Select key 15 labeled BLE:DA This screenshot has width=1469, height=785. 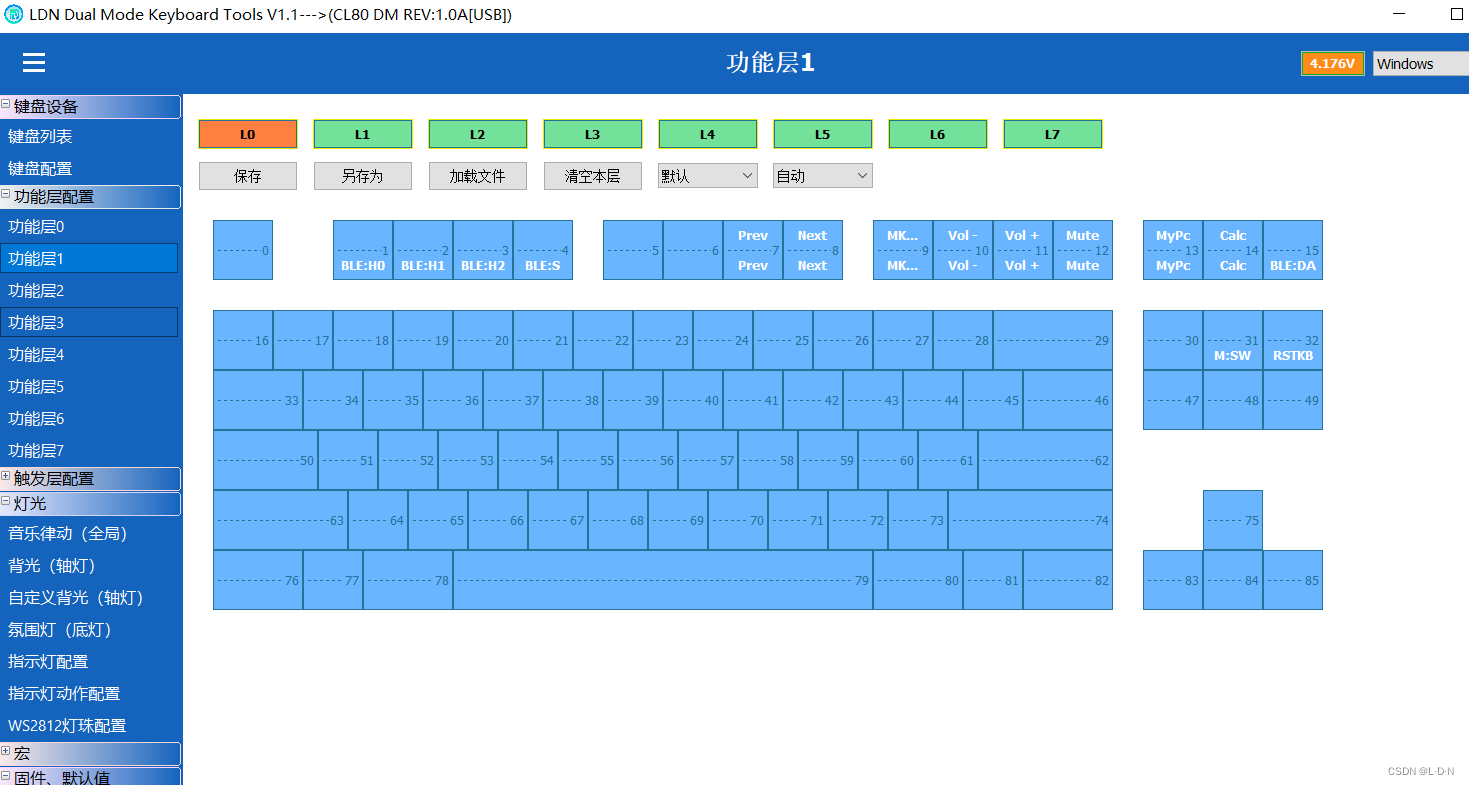(1293, 250)
